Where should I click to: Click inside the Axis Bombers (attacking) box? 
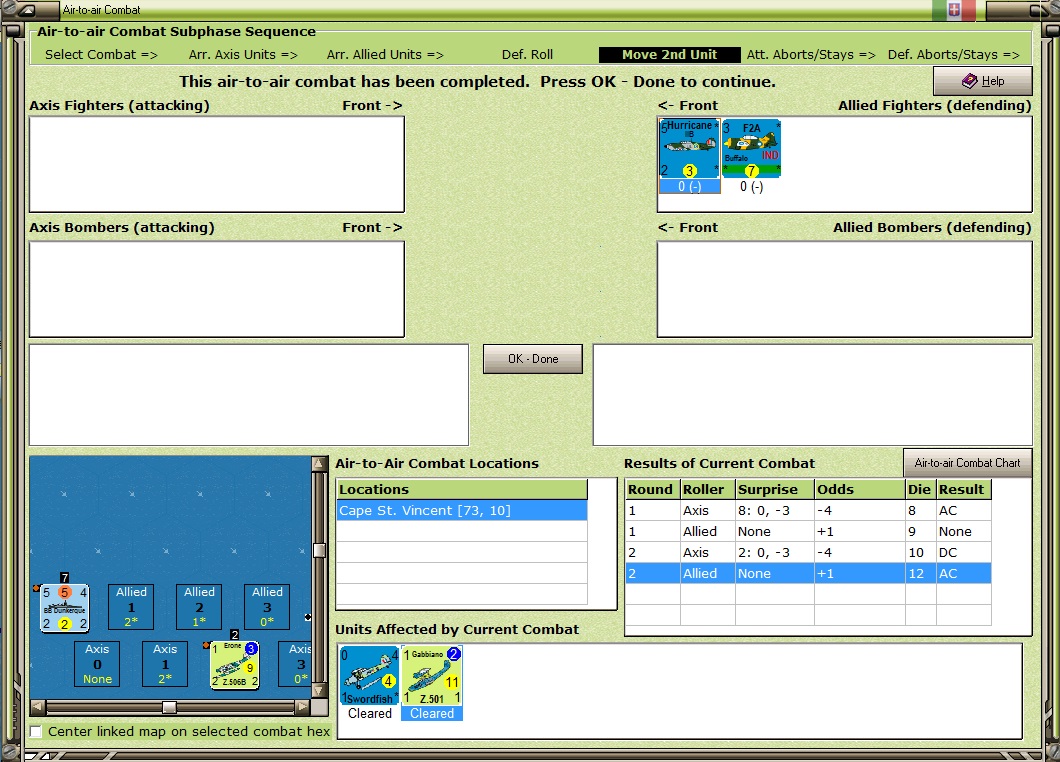217,289
